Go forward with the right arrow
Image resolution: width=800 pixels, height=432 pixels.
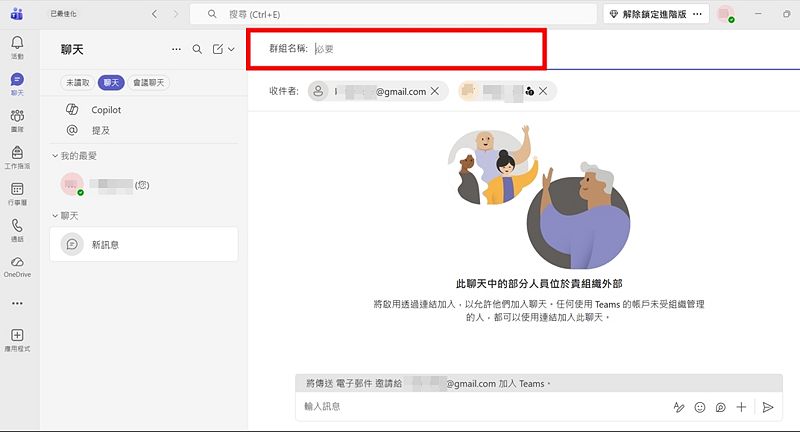pos(176,14)
